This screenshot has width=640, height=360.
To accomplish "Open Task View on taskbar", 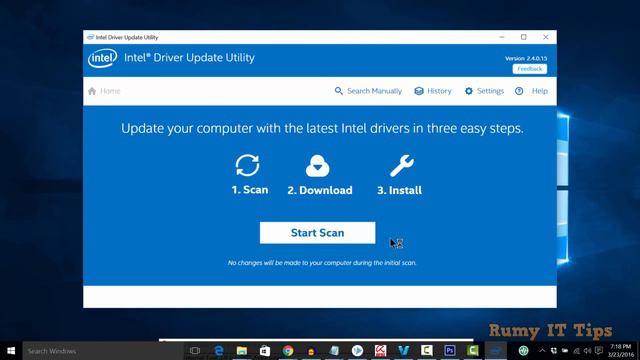I will click(x=195, y=351).
